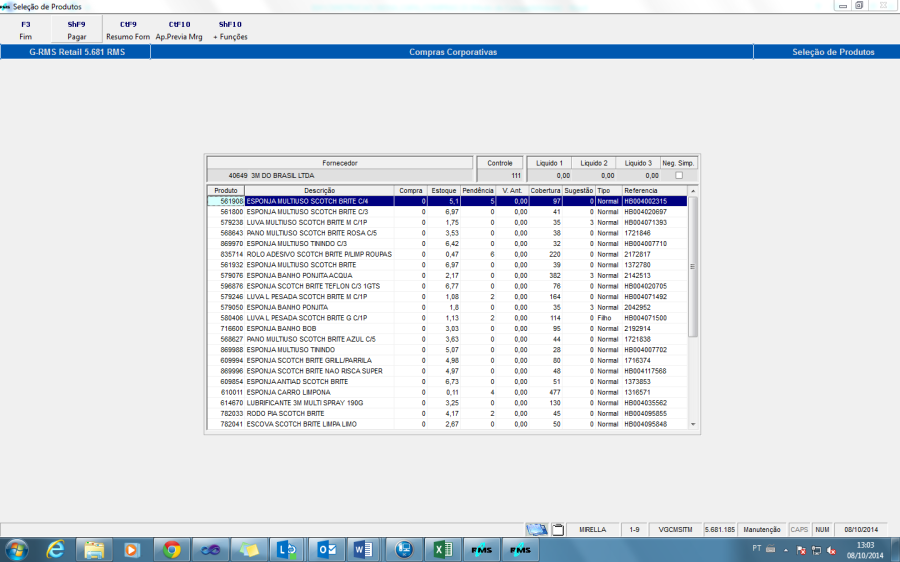Click the Cobertura column header

[545, 191]
